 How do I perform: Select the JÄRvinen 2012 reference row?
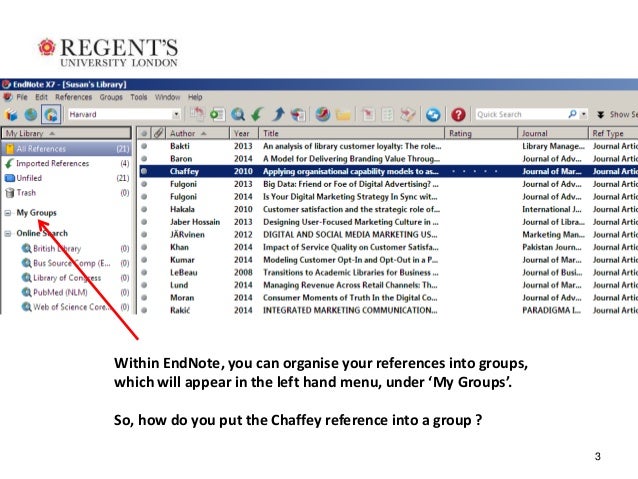click(x=388, y=234)
